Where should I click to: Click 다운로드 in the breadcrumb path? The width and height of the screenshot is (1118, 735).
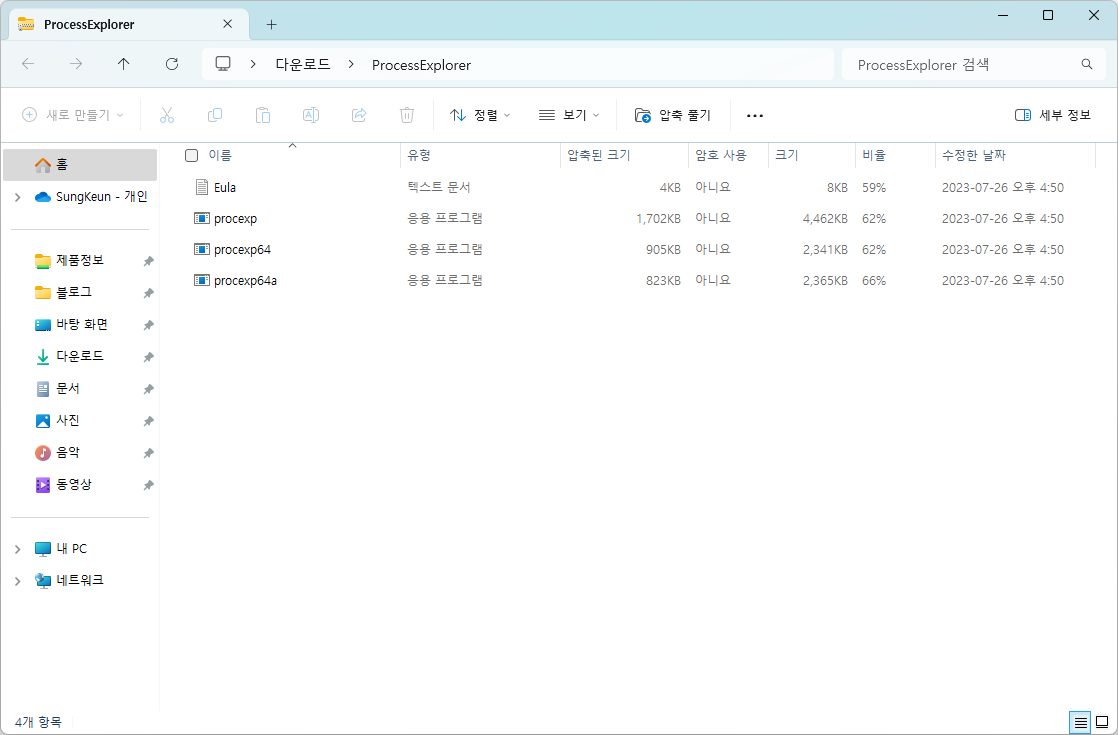click(303, 65)
